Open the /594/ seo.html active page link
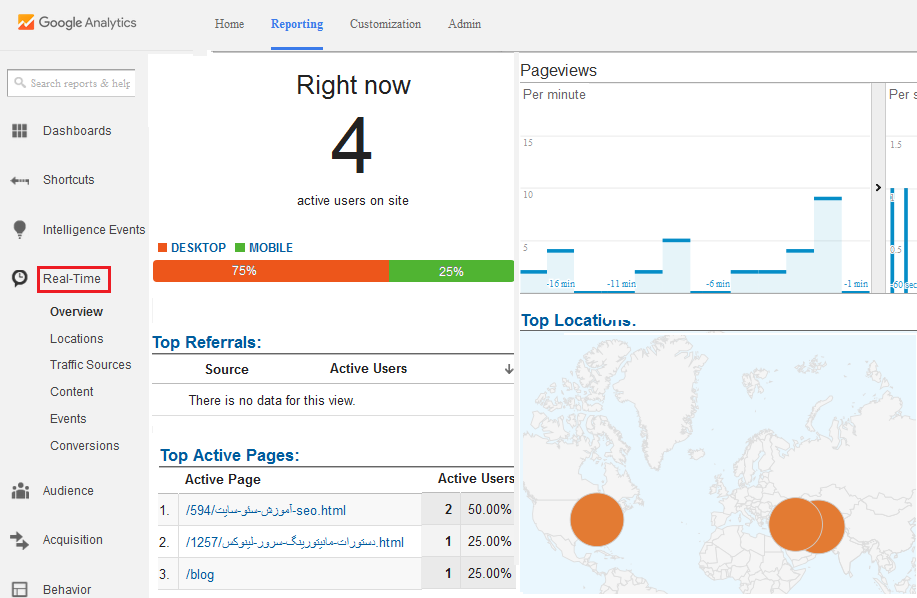 pyautogui.click(x=266, y=510)
